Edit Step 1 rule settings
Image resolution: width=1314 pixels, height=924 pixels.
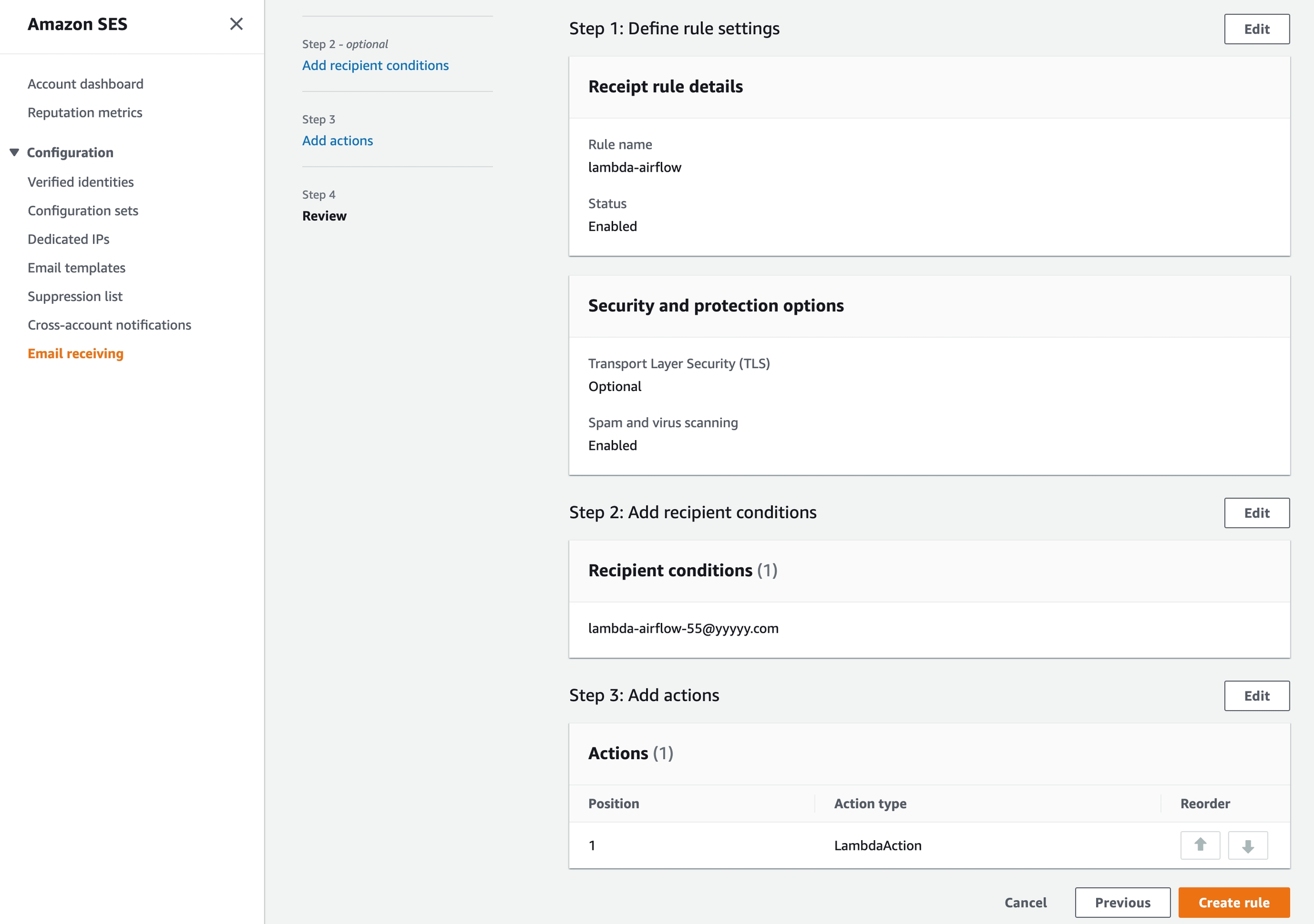[x=1256, y=29]
